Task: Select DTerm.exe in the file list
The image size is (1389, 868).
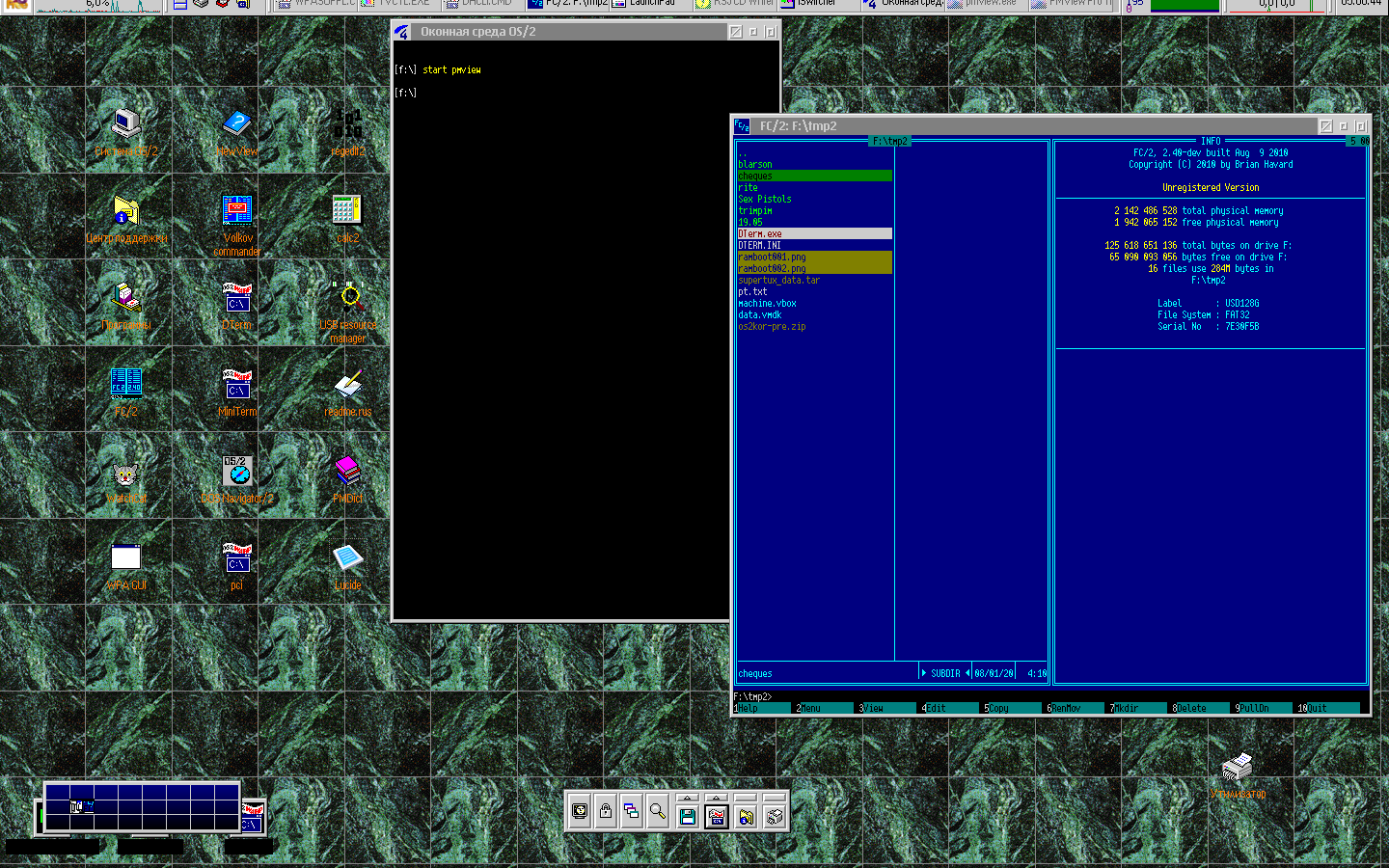Action: [760, 233]
